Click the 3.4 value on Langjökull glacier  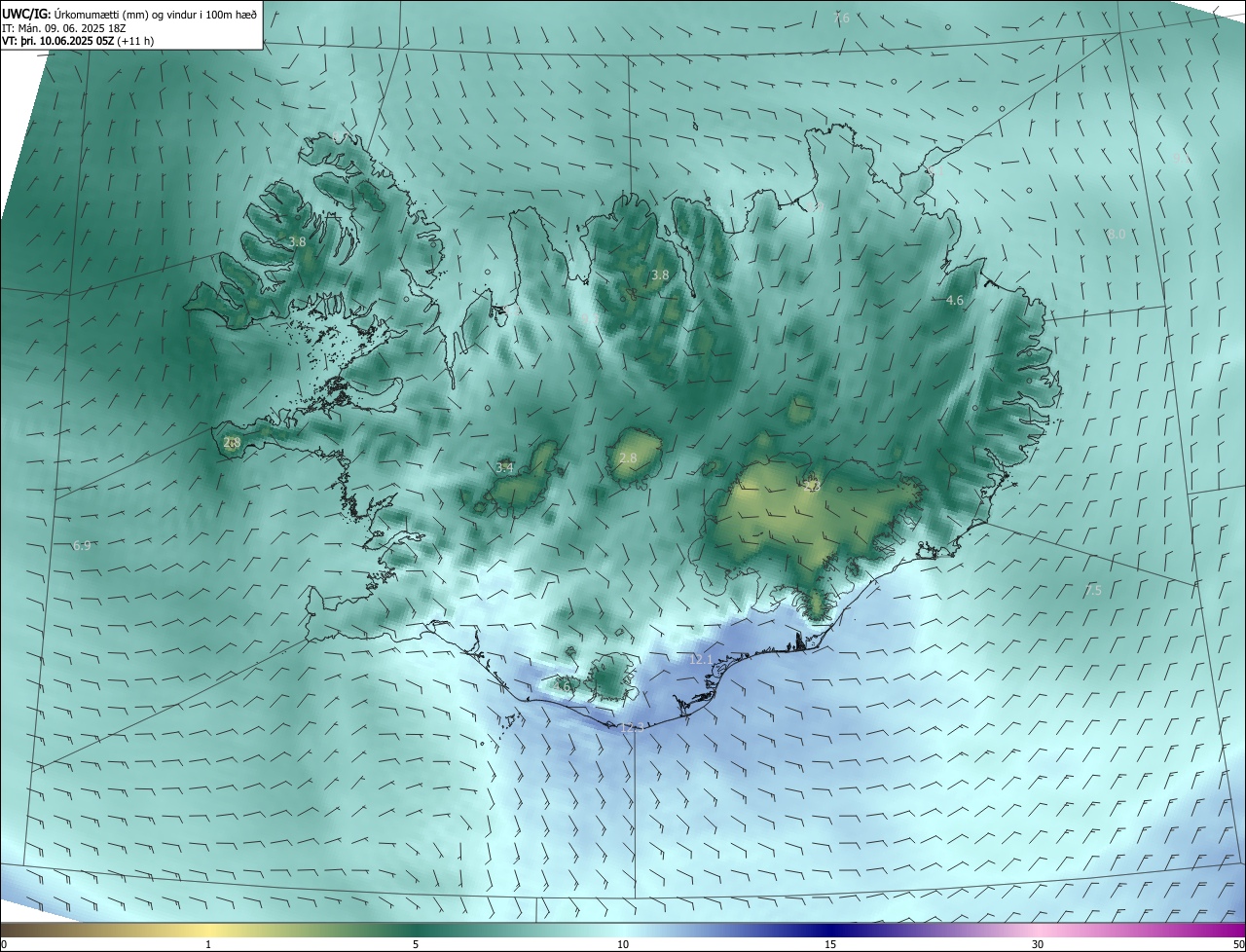[504, 468]
